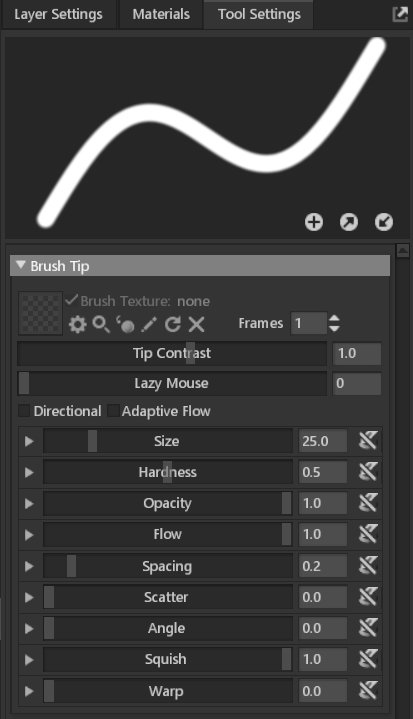413x719 pixels.
Task: Click the gear icon under Brush Texture
Action: 77,325
